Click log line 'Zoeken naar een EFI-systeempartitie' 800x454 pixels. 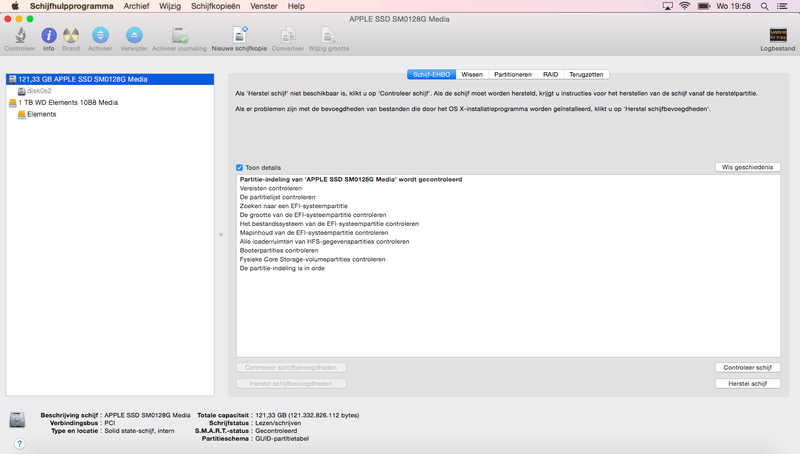pyautogui.click(x=293, y=206)
